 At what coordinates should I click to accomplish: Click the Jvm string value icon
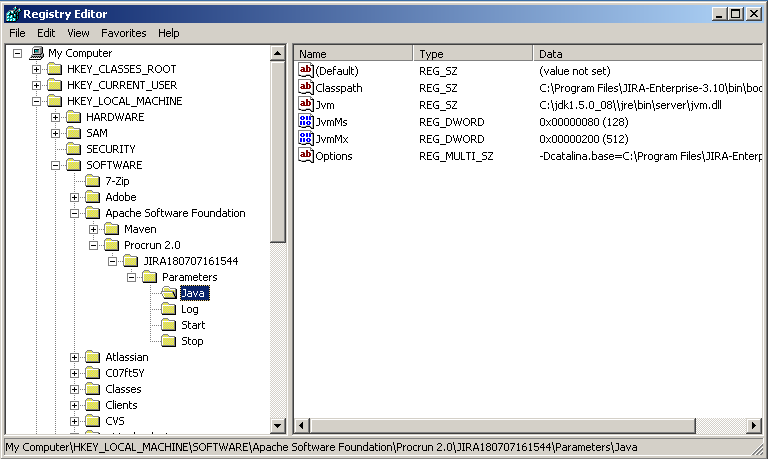tap(306, 105)
